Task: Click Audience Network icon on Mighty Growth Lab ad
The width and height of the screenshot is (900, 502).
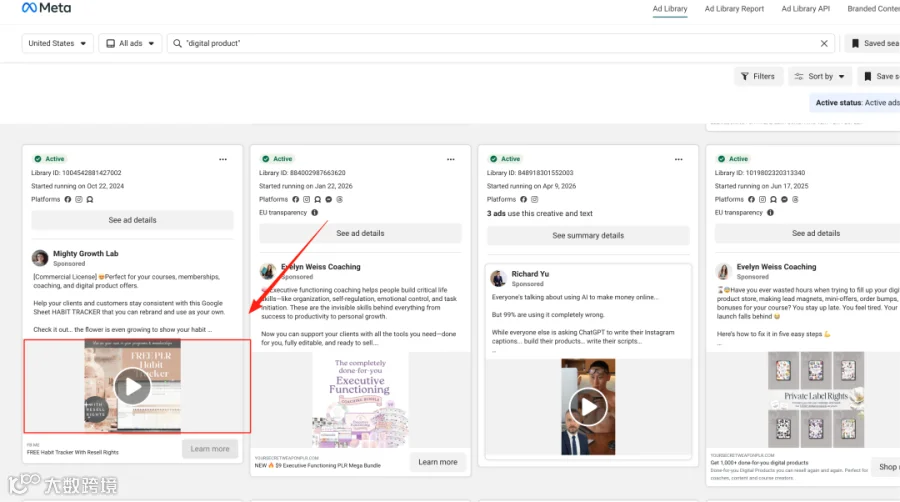Action: 90,200
